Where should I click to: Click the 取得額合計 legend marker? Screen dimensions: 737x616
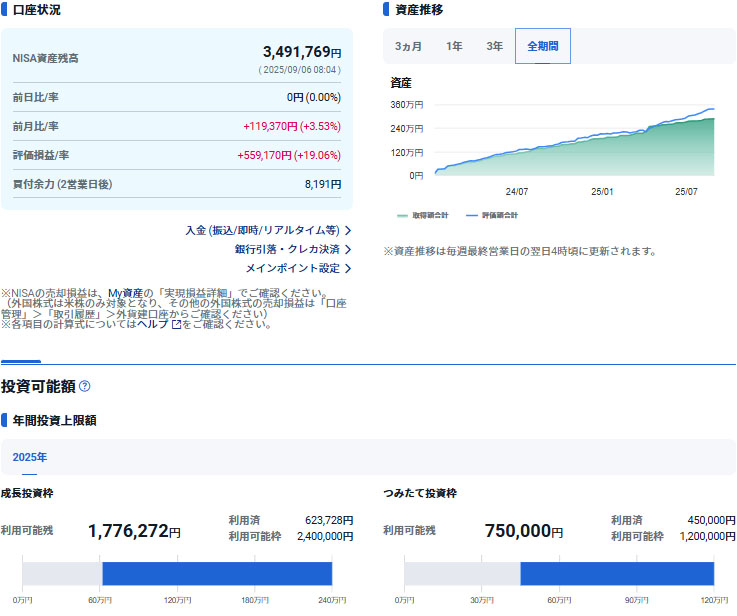coord(403,215)
